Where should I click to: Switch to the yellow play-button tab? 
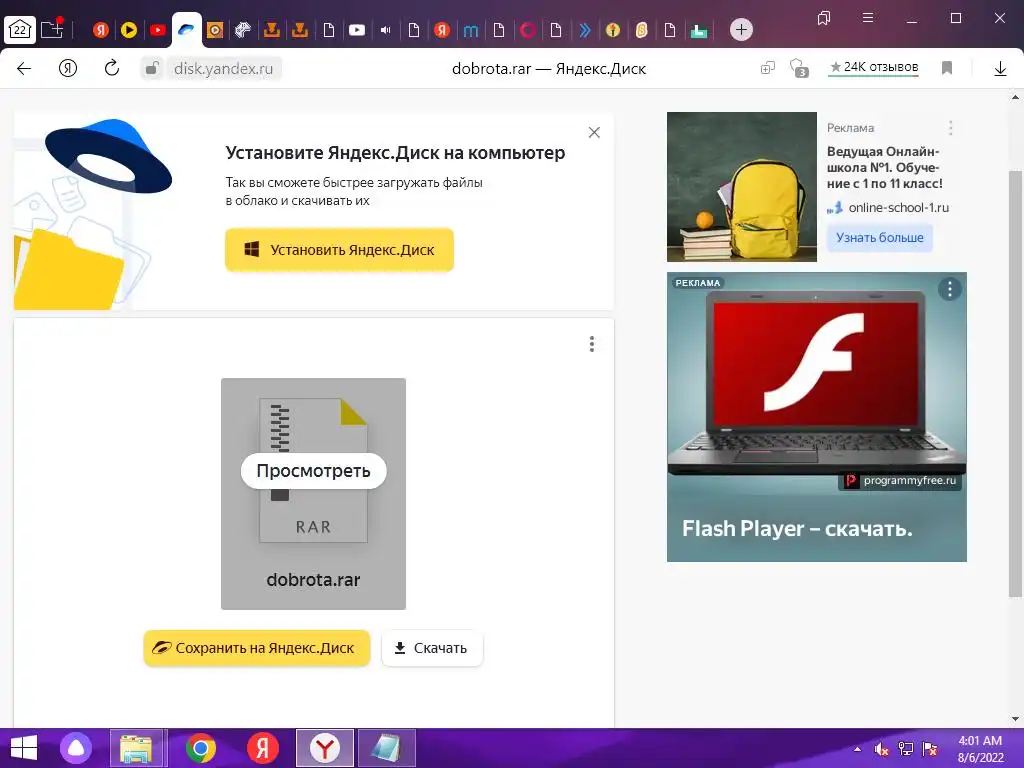129,29
